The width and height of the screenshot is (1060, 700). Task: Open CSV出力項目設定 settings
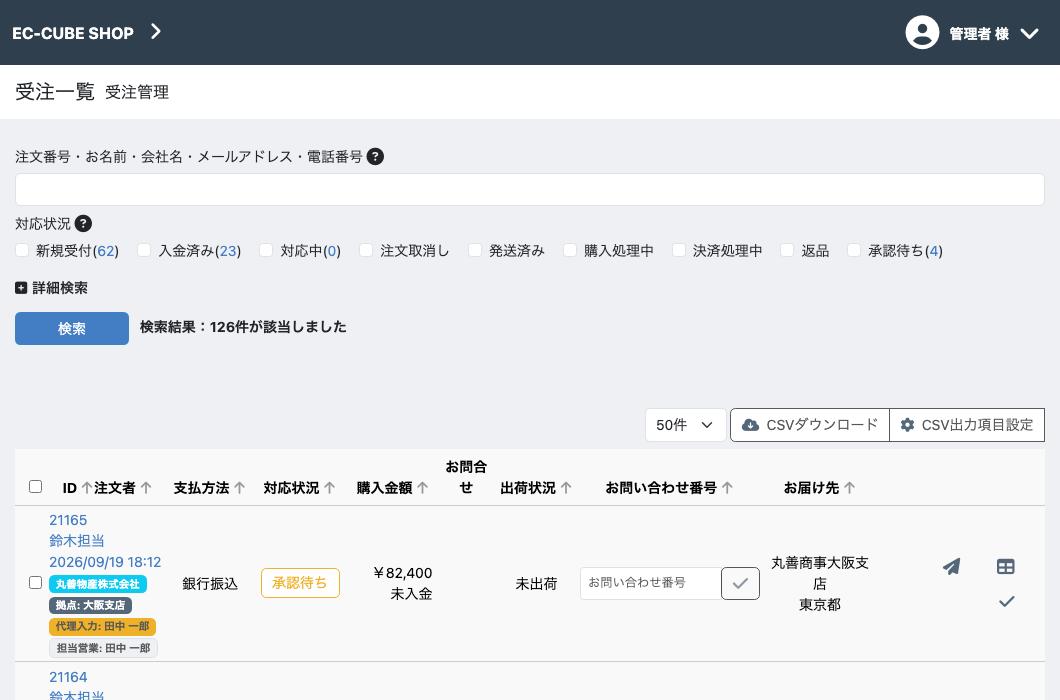(967, 425)
